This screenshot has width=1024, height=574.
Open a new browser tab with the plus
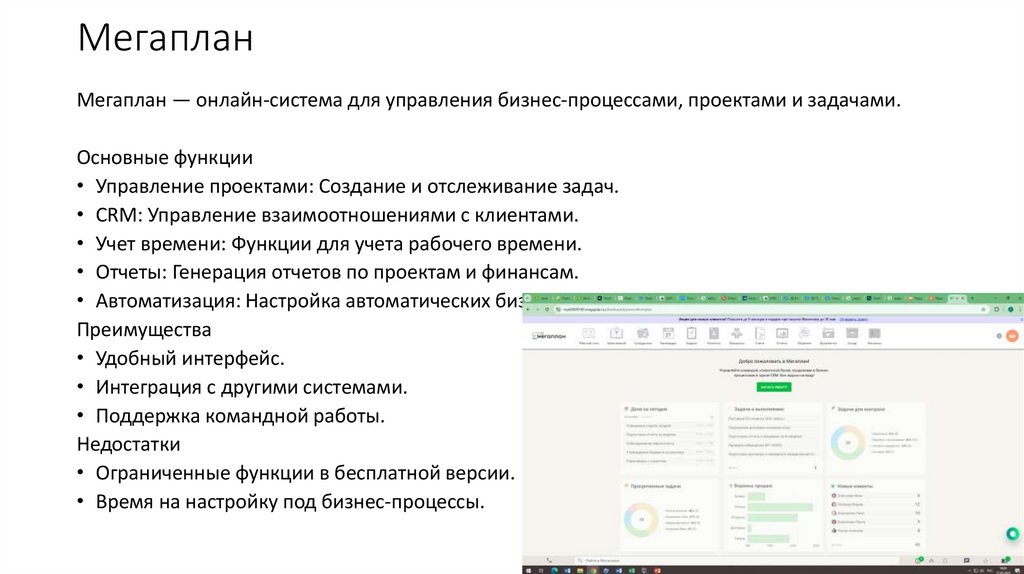pos(972,298)
